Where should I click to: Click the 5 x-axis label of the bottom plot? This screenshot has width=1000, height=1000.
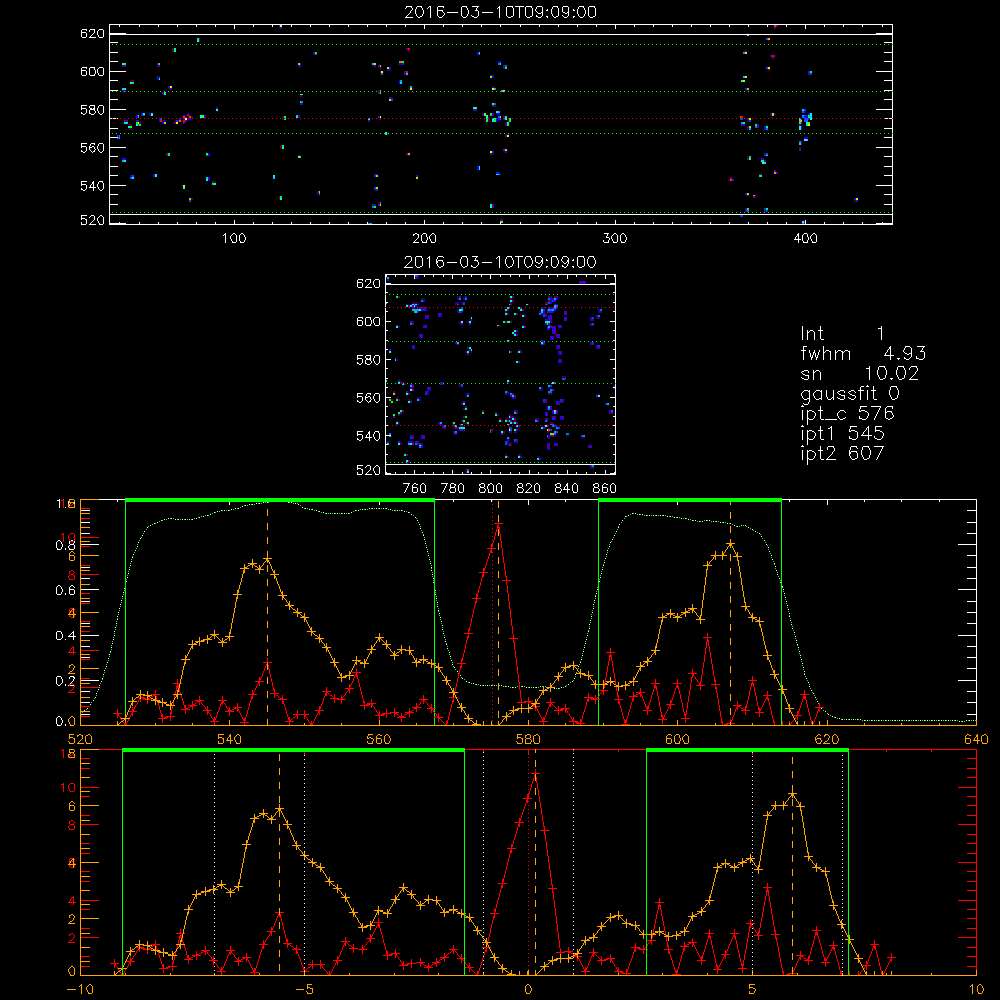pos(753,990)
